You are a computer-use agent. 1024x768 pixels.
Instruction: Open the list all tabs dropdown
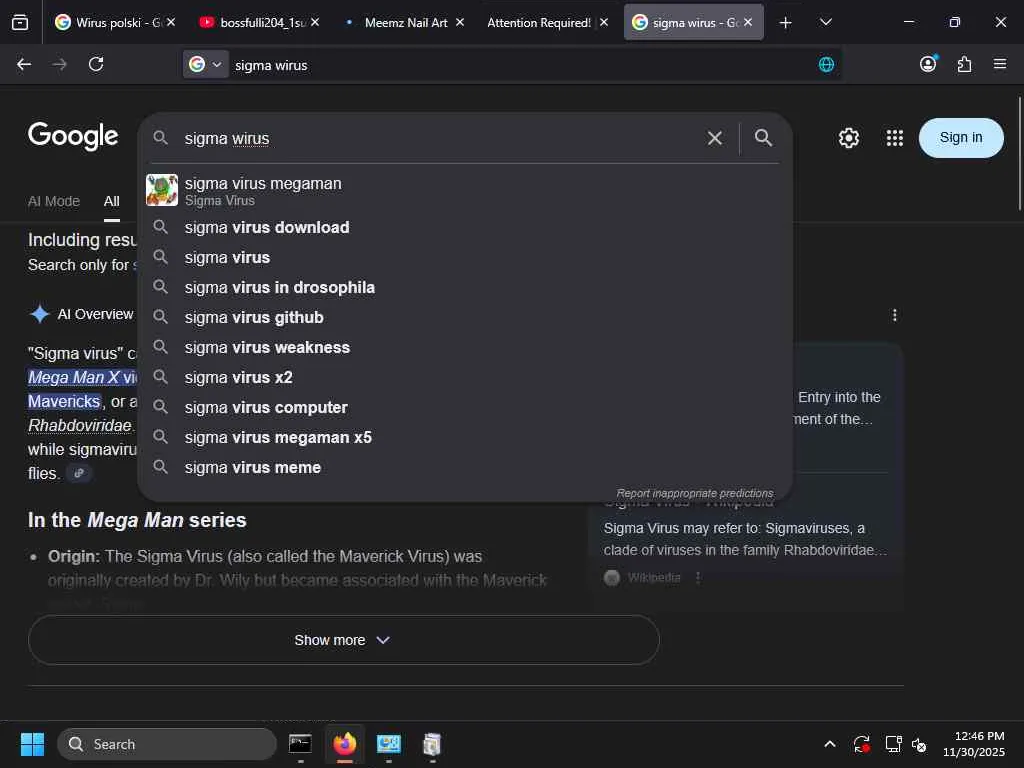[826, 23]
